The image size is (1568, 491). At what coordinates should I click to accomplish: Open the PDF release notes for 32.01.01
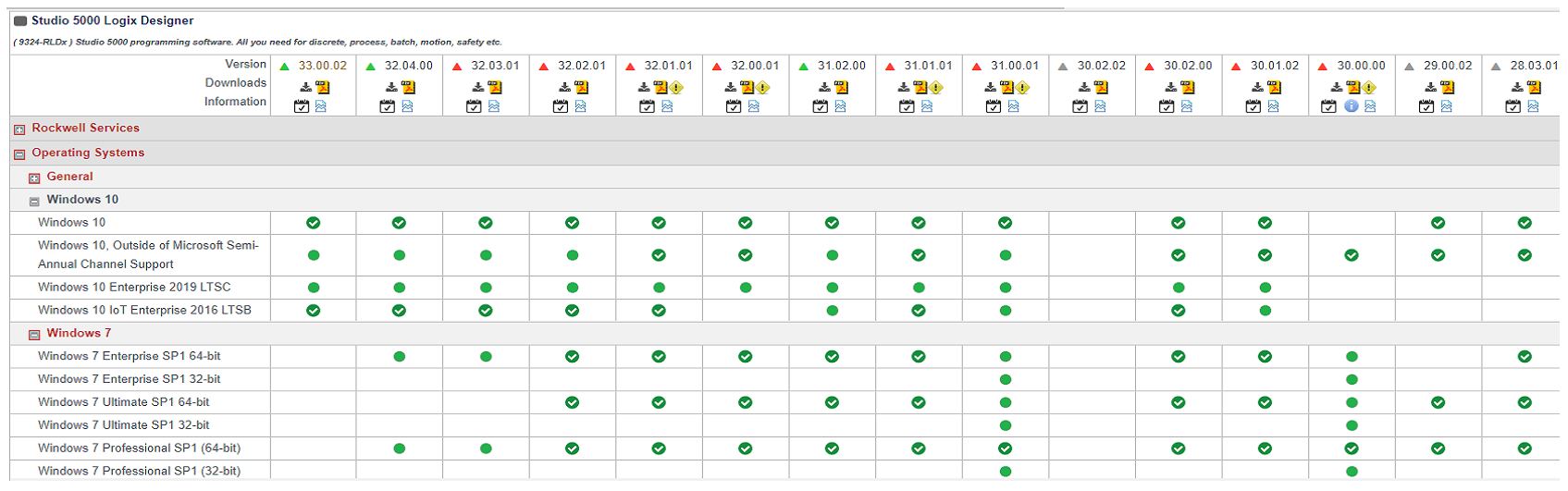pyautogui.click(x=661, y=87)
